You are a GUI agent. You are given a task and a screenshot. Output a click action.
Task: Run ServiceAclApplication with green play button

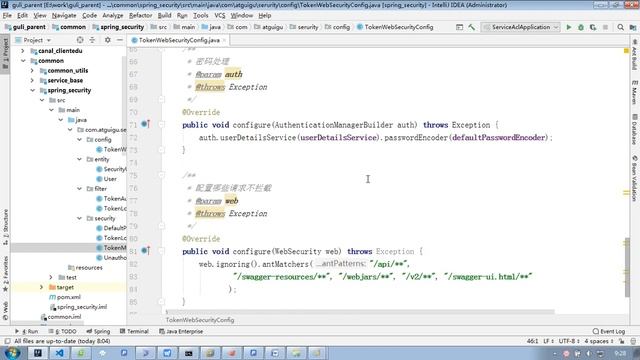[569, 27]
